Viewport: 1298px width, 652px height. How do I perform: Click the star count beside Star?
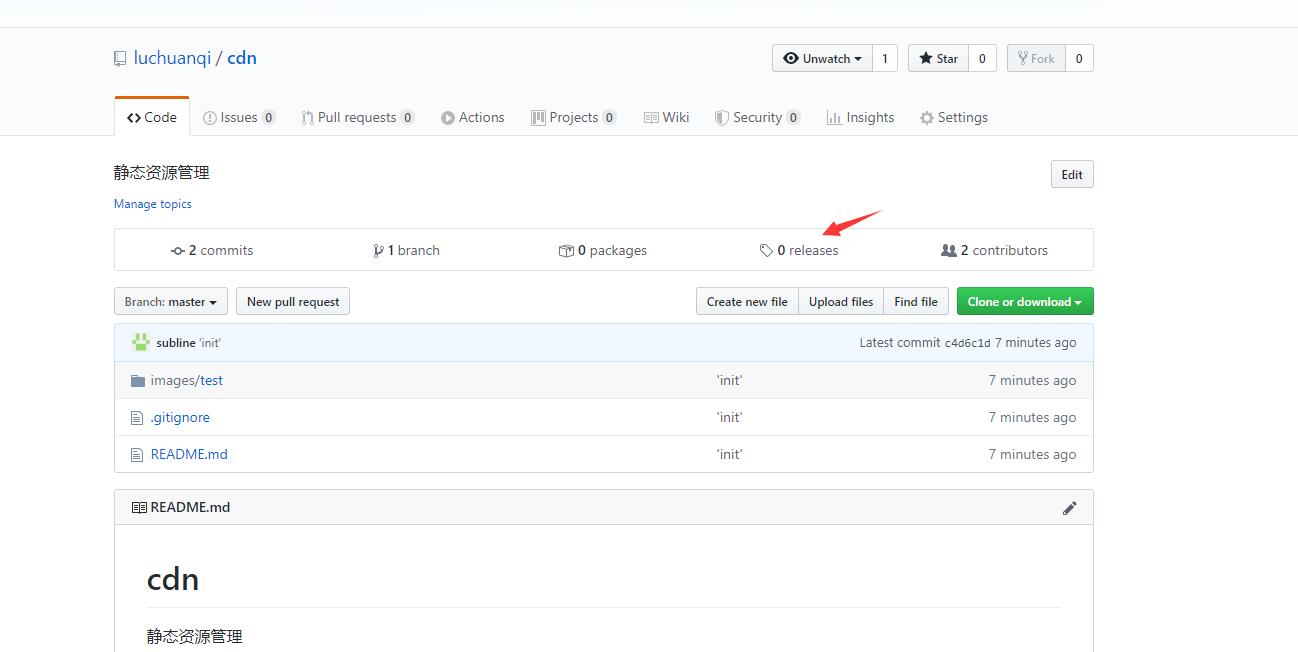[982, 58]
